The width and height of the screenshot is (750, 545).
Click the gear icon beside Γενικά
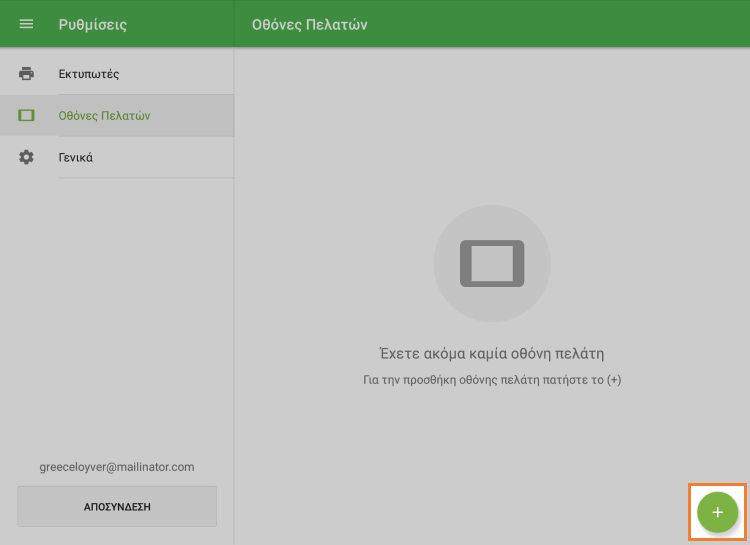click(27, 158)
